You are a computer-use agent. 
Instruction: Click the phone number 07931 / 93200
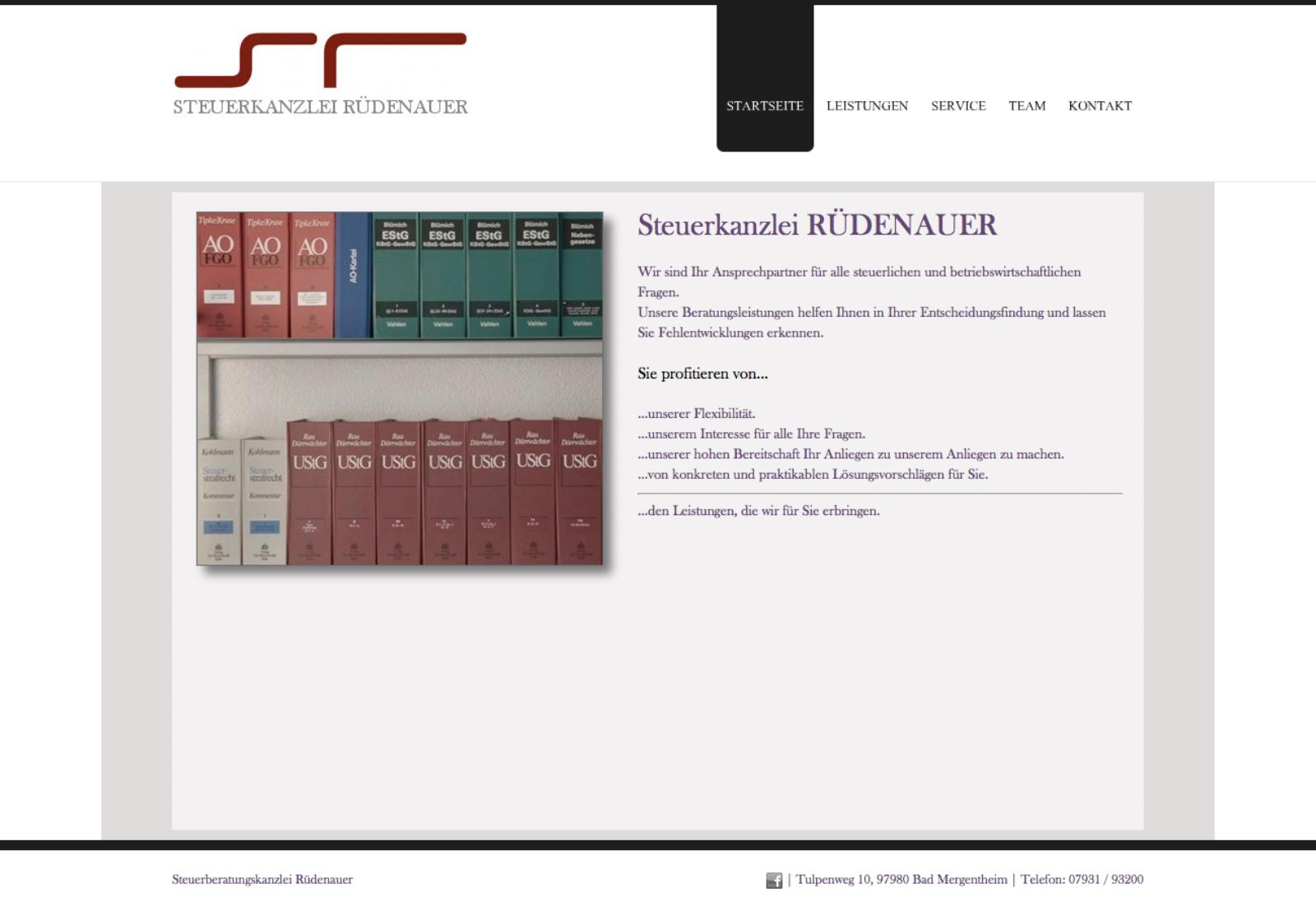pyautogui.click(x=1105, y=880)
